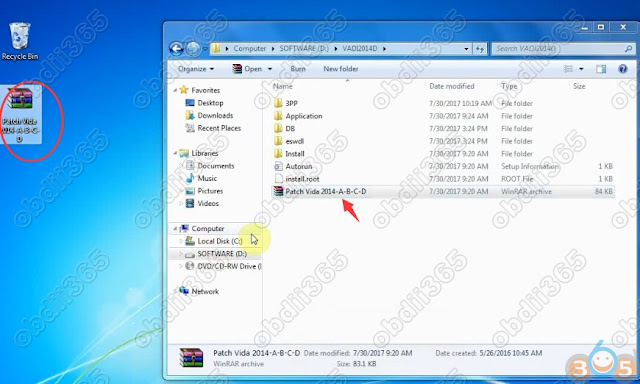Viewport: 640px width, 384px height.
Task: Refresh the folder view button
Action: 480,49
